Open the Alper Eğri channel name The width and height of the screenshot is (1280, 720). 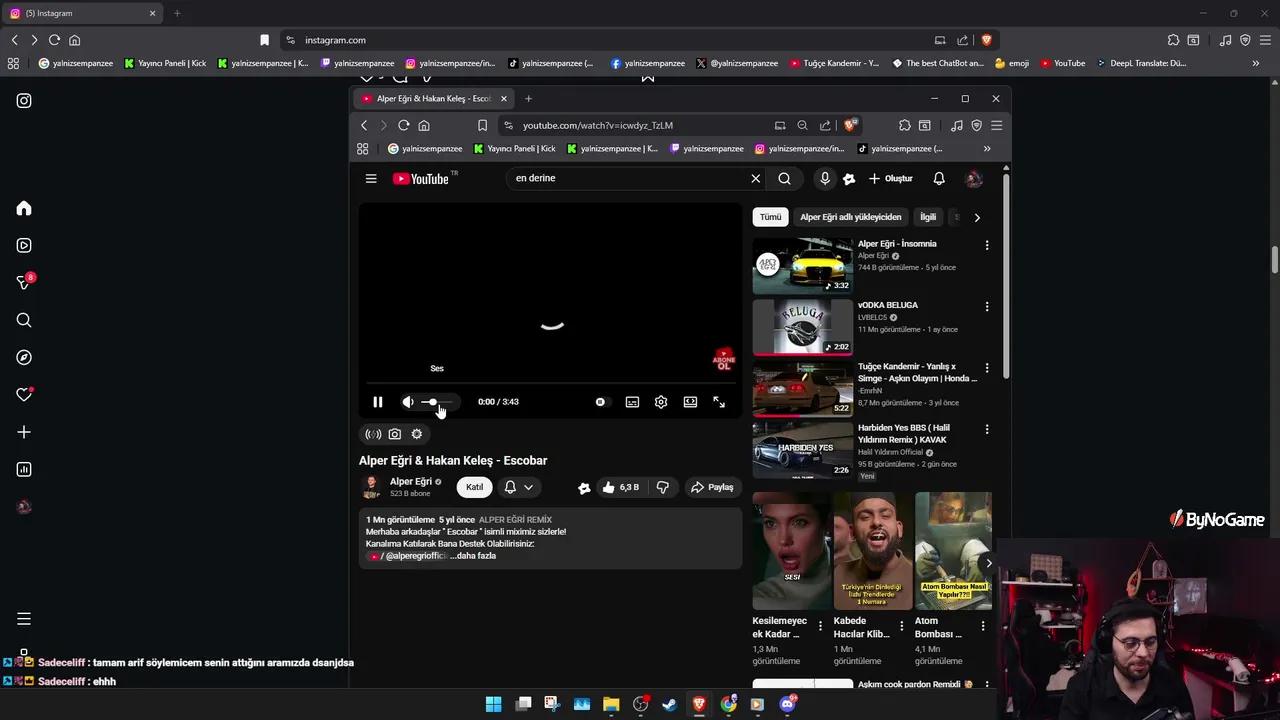[411, 481]
